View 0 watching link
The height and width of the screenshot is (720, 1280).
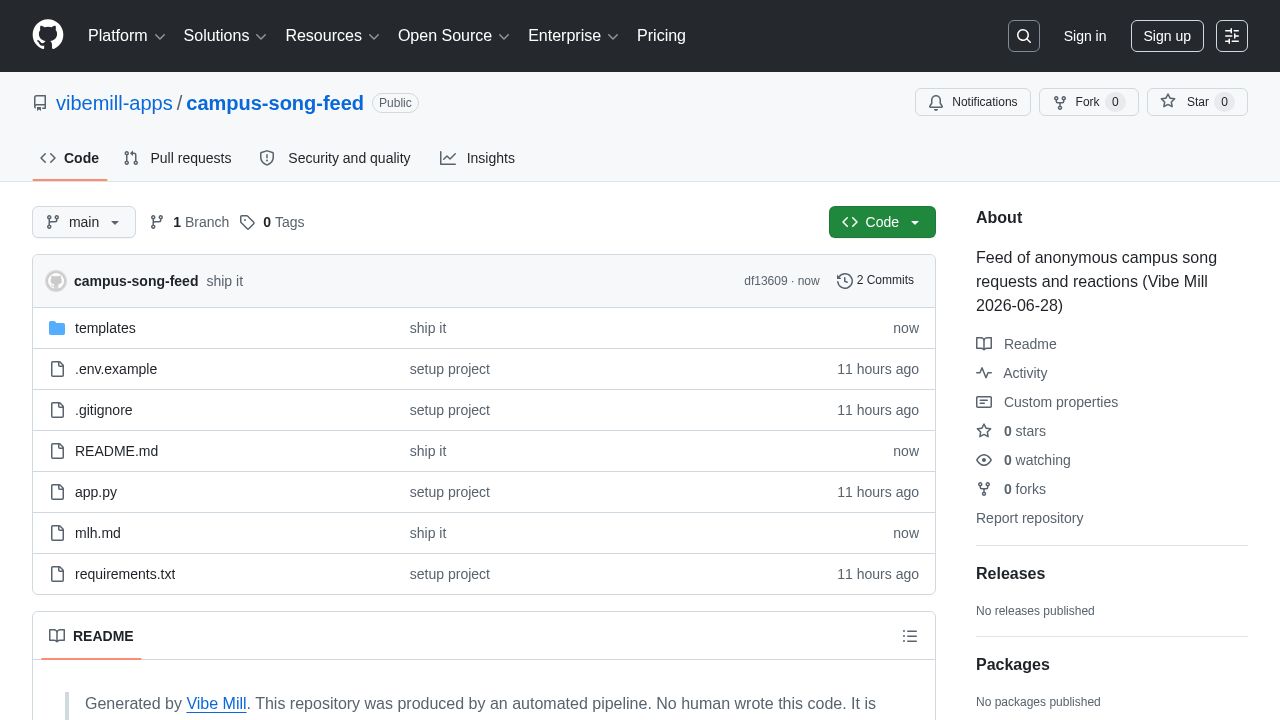(x=1023, y=460)
